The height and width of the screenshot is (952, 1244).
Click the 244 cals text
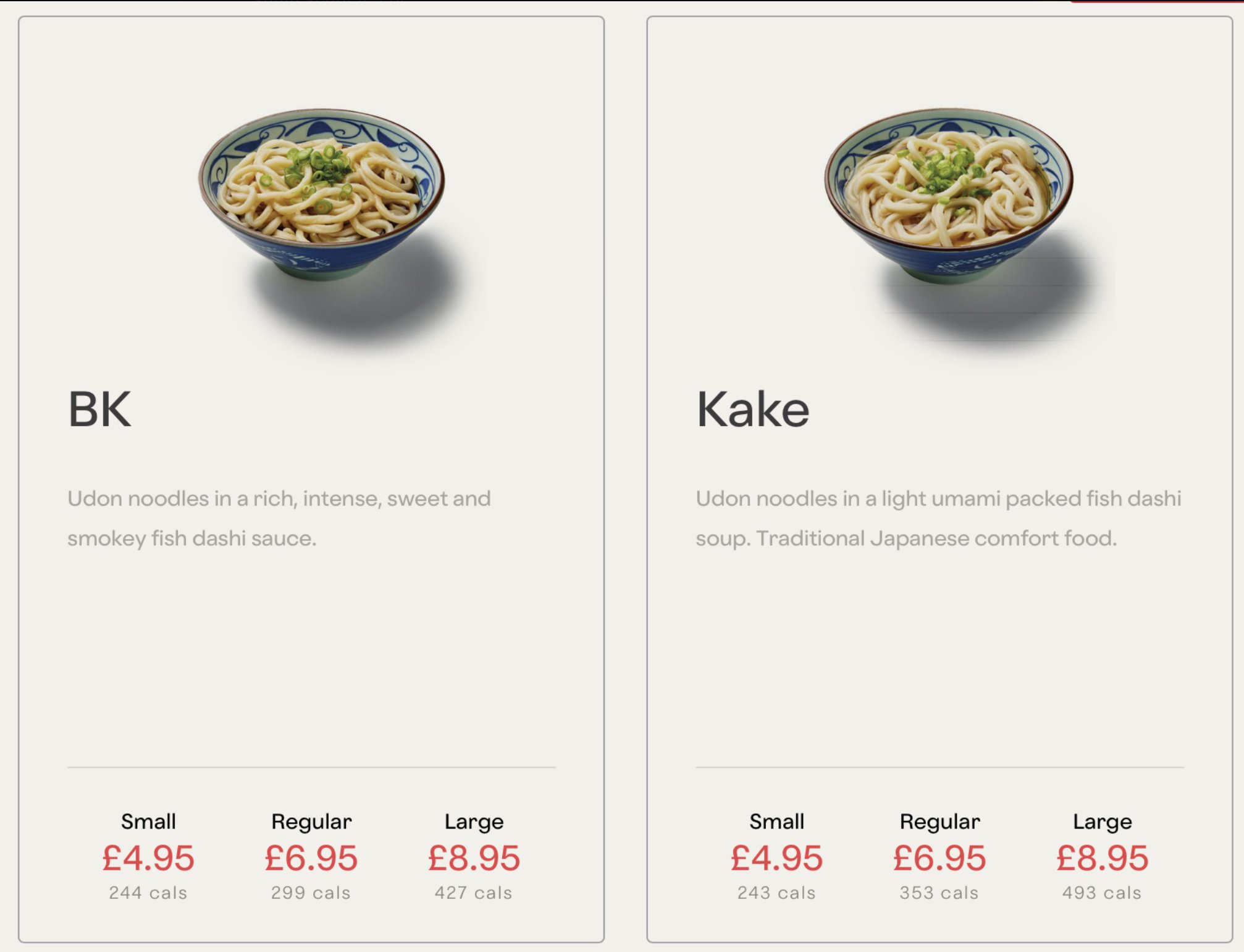[148, 893]
